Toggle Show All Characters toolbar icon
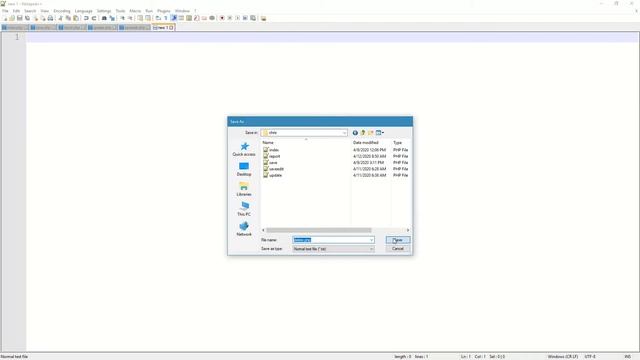 tap(166, 18)
